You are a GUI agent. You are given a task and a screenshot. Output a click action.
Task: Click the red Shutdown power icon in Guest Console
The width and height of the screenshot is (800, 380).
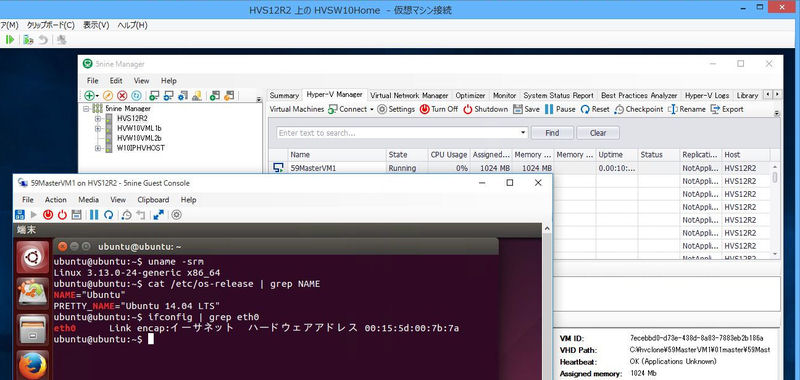tap(62, 215)
